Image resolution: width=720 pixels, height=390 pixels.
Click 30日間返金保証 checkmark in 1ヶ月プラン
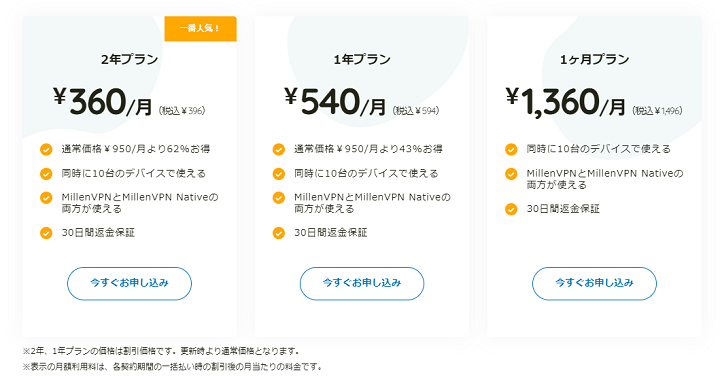[511, 209]
